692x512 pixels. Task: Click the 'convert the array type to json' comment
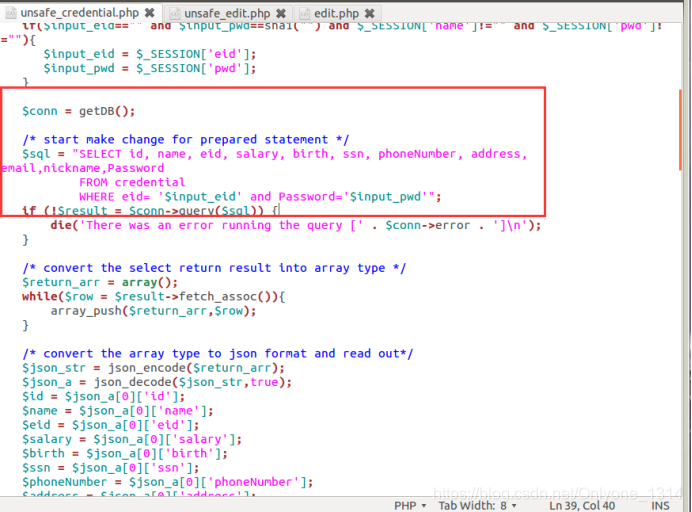[218, 354]
